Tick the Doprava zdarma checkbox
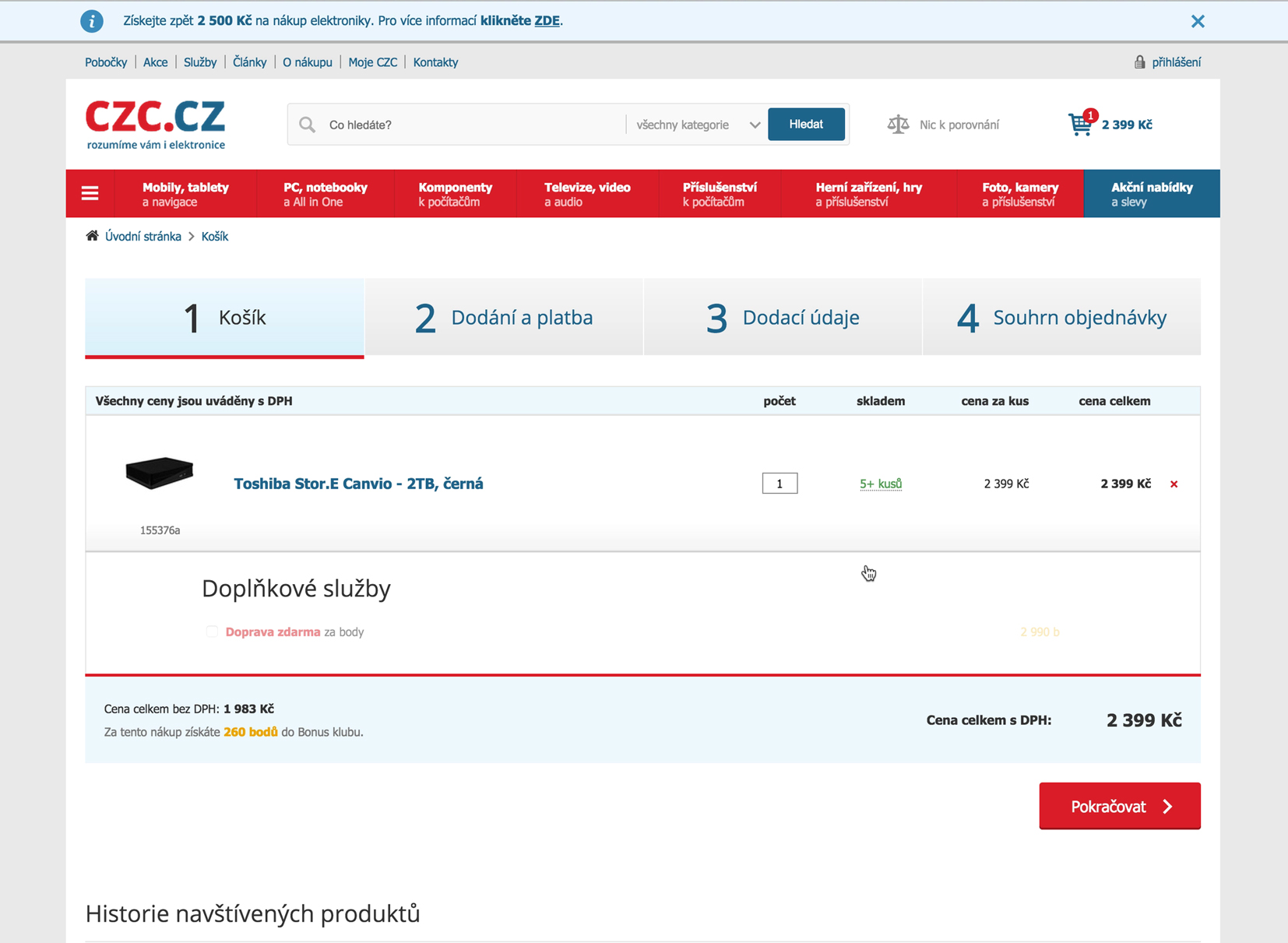The width and height of the screenshot is (1288, 943). (x=212, y=632)
